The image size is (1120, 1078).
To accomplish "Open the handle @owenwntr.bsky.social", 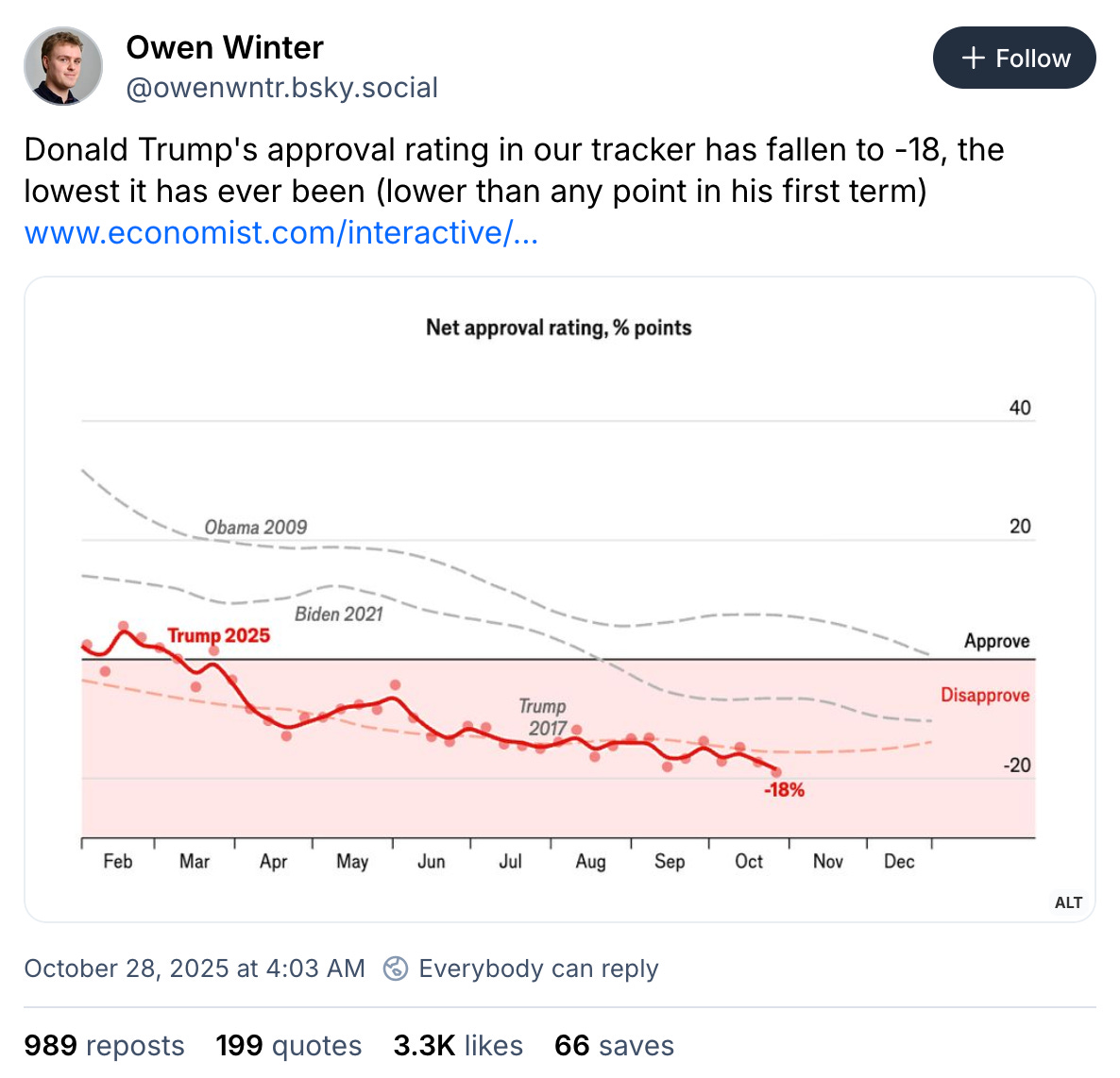I will [x=281, y=88].
